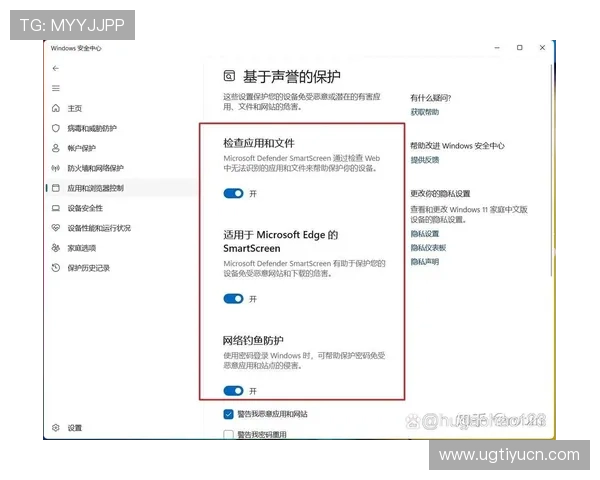This screenshot has height=480, width=600.
Task: Click the 网络钓鱼防护 heading
Action: (253, 340)
